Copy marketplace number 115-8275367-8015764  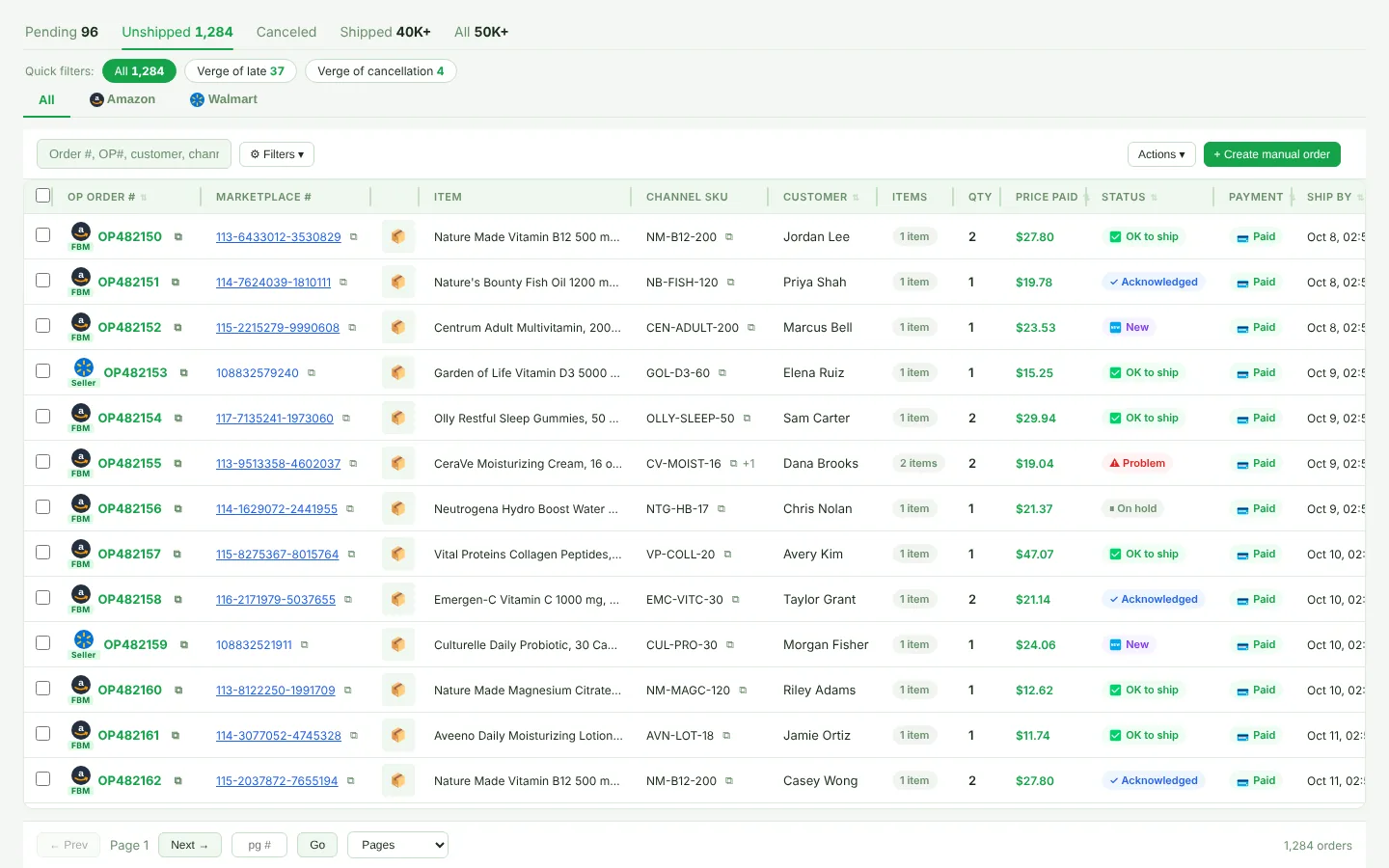(352, 555)
